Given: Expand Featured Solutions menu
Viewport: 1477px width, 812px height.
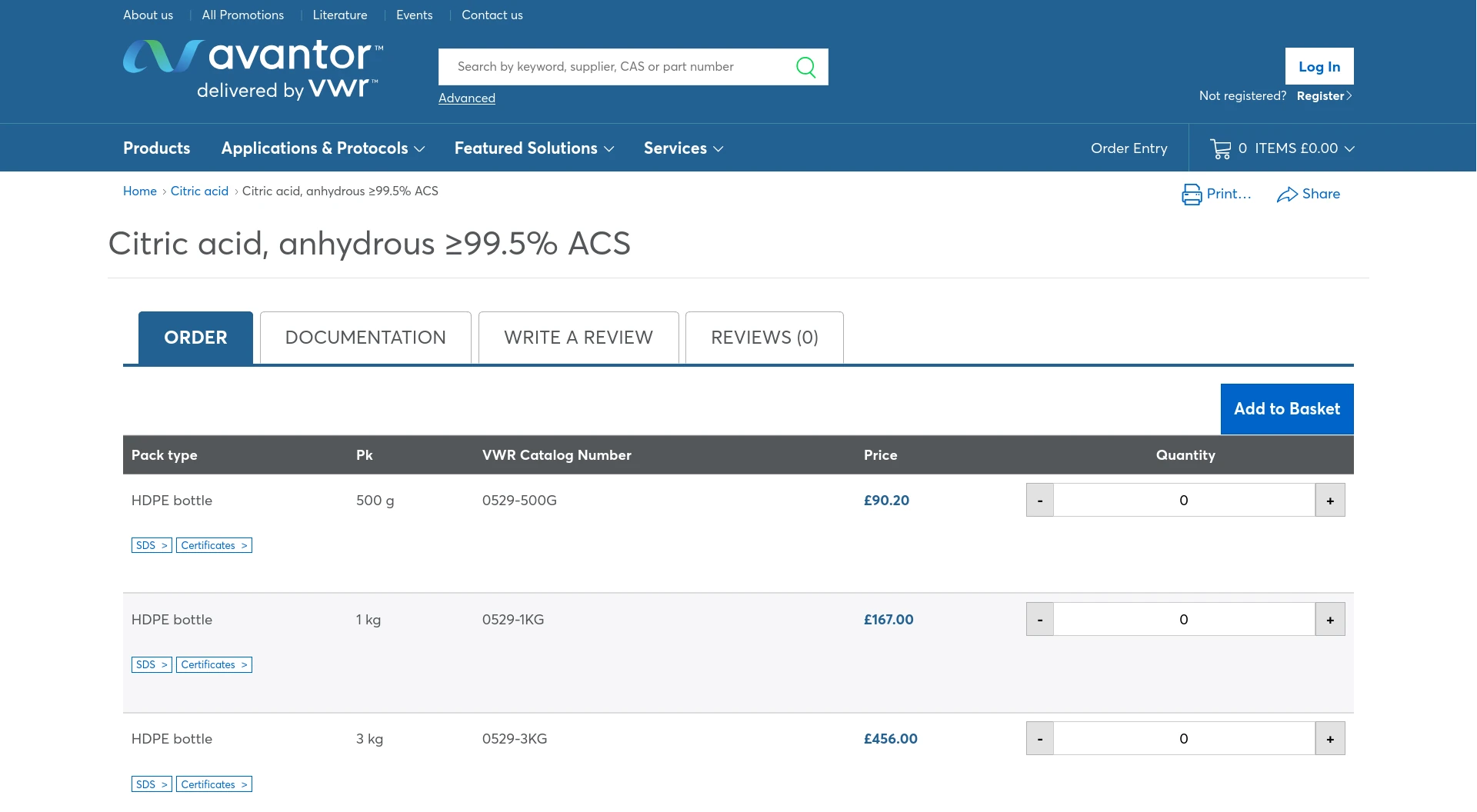Looking at the screenshot, I should [534, 148].
